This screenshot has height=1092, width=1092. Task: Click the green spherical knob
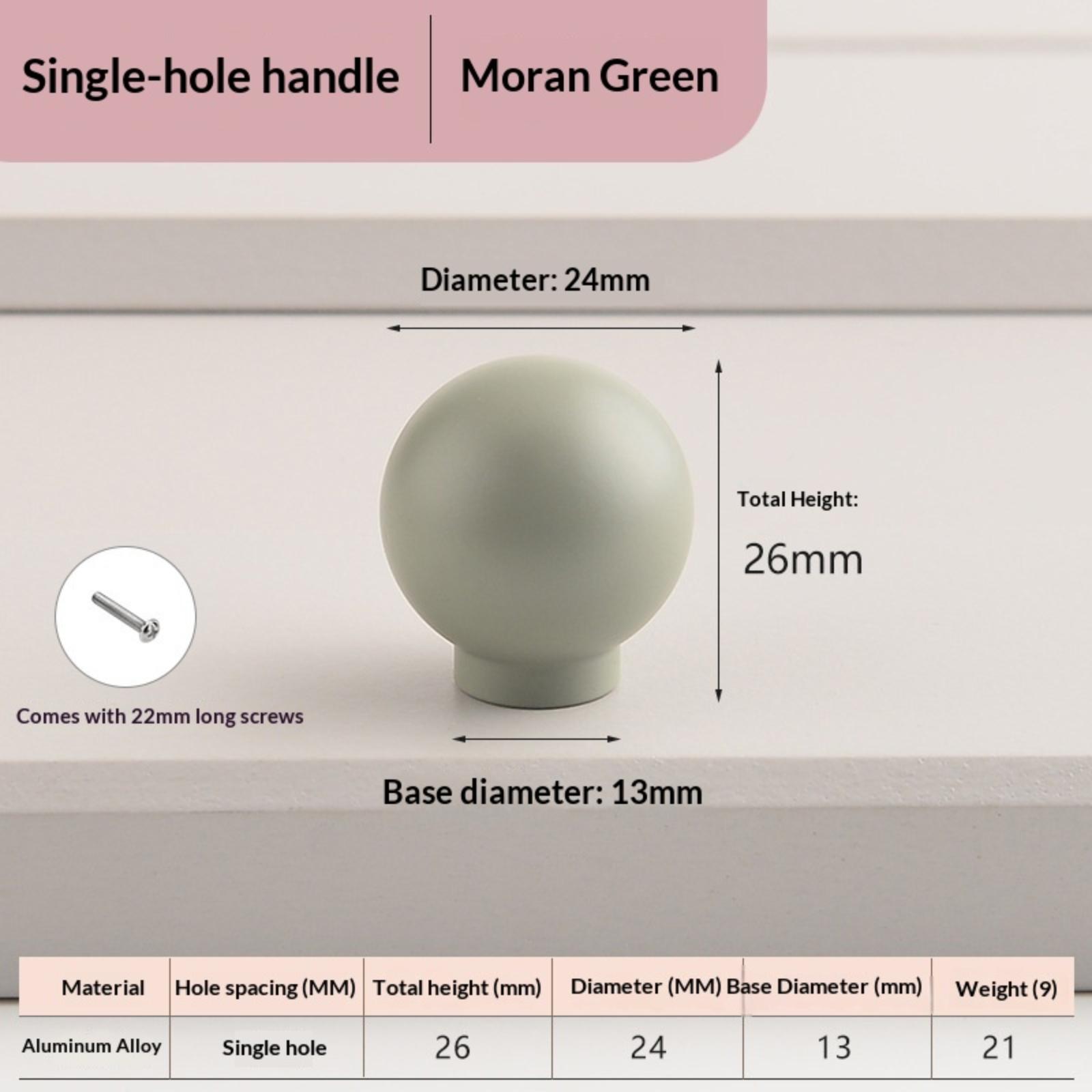[536, 505]
